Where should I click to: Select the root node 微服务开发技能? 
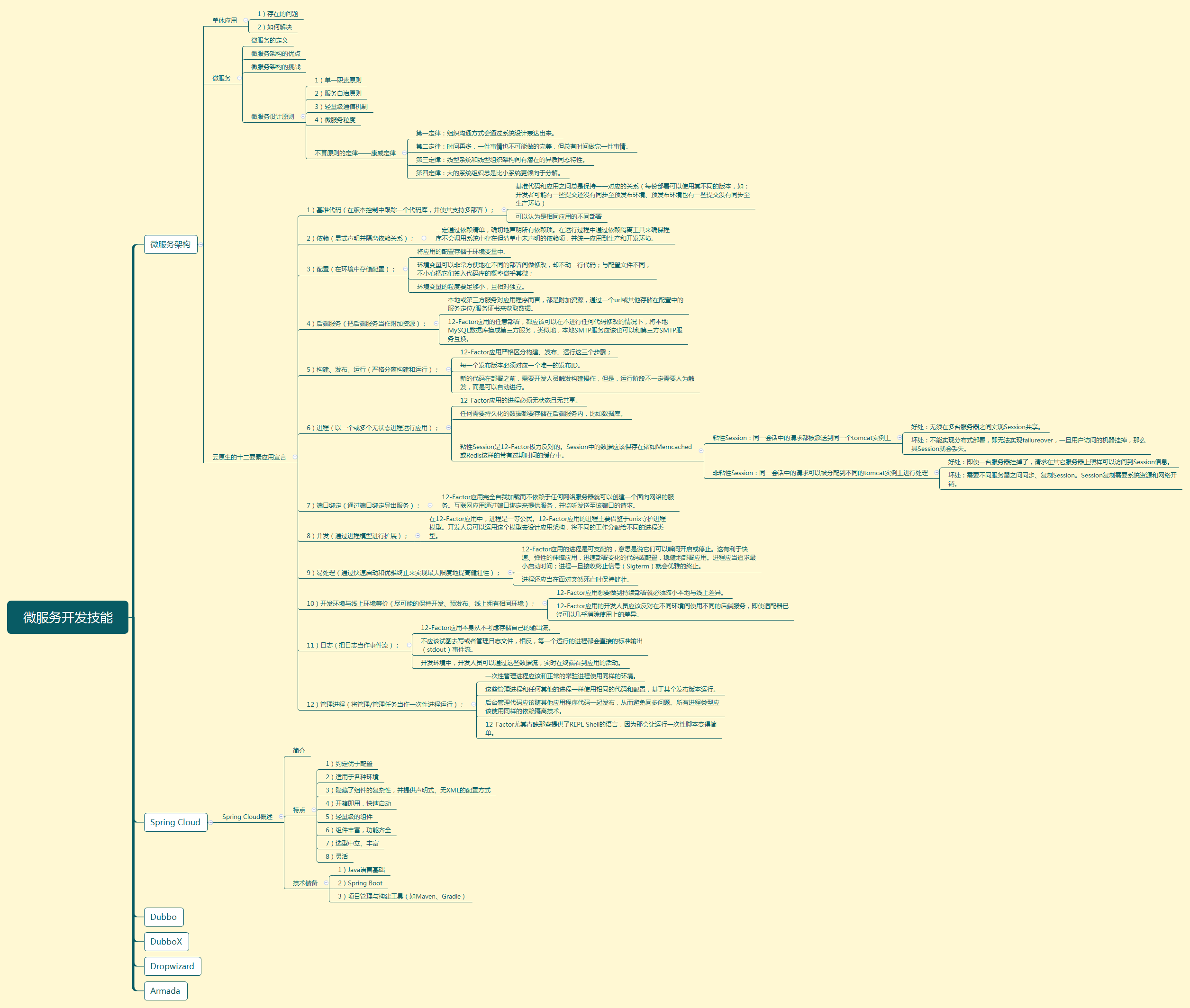tap(67, 617)
